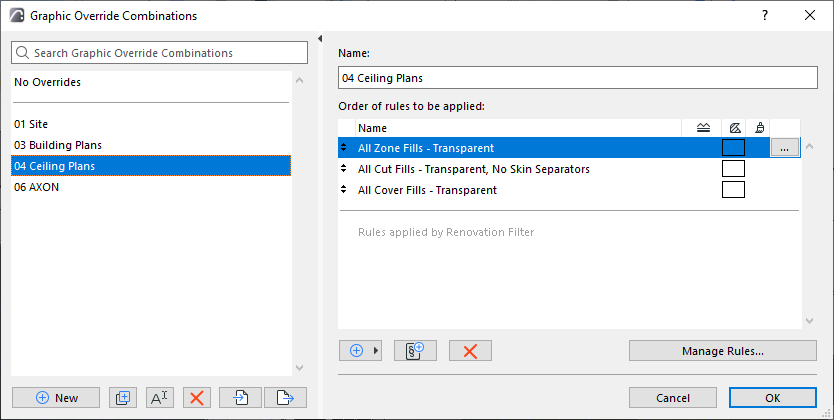The image size is (834, 420).
Task: Click the duplicate combination icon
Action: click(x=124, y=397)
